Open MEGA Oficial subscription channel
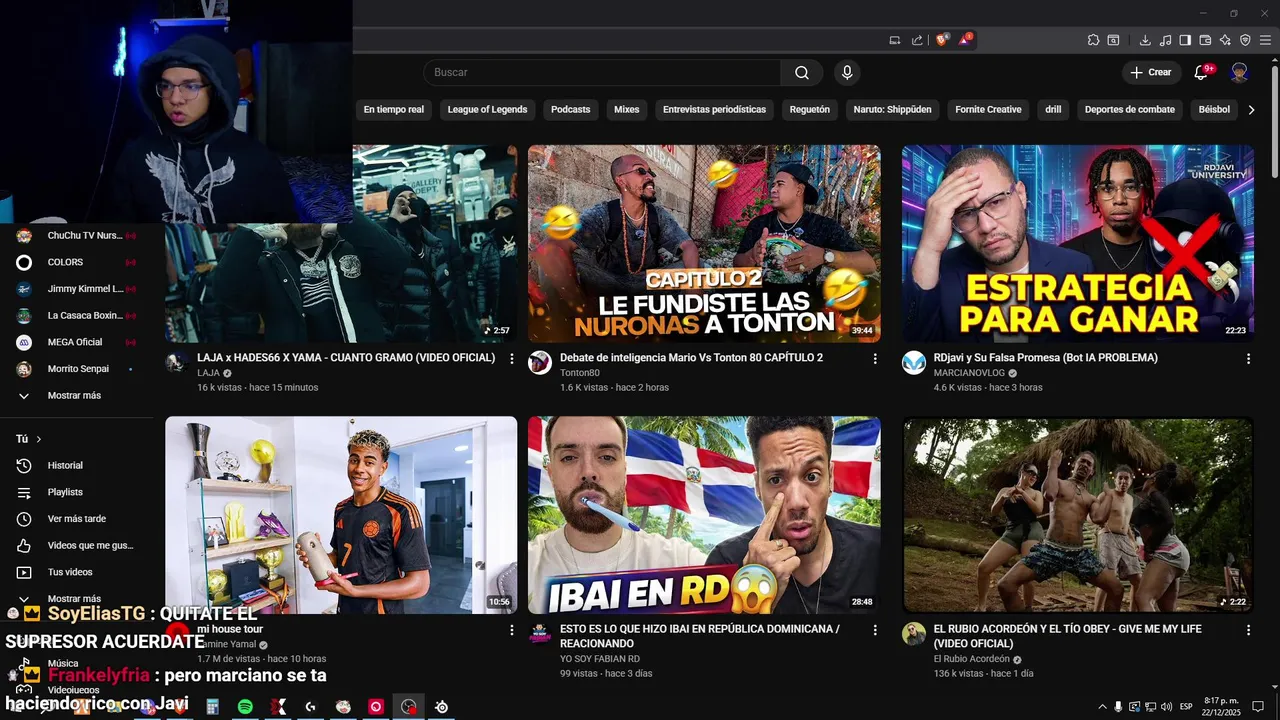 [75, 342]
